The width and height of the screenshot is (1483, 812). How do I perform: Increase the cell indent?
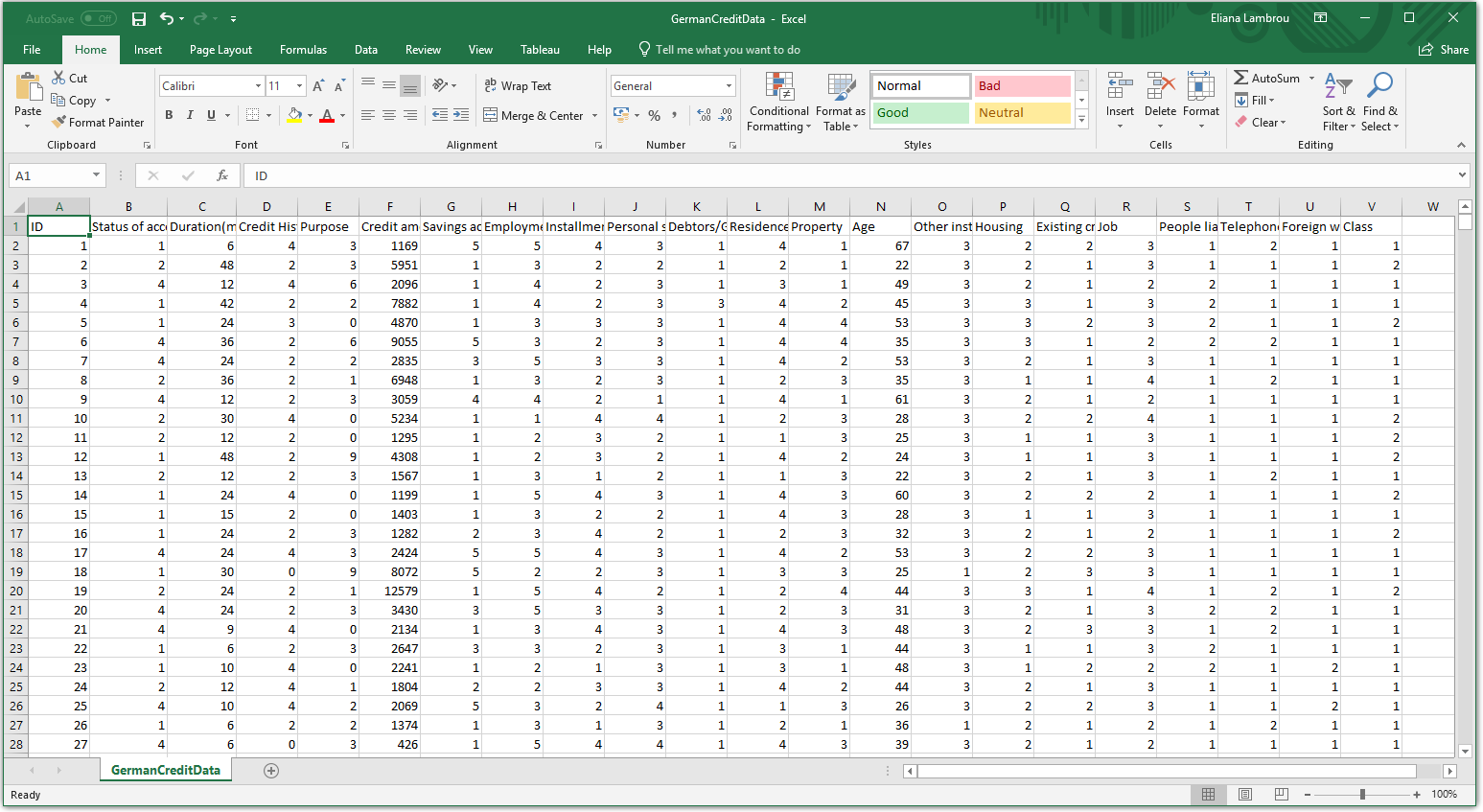tap(461, 115)
